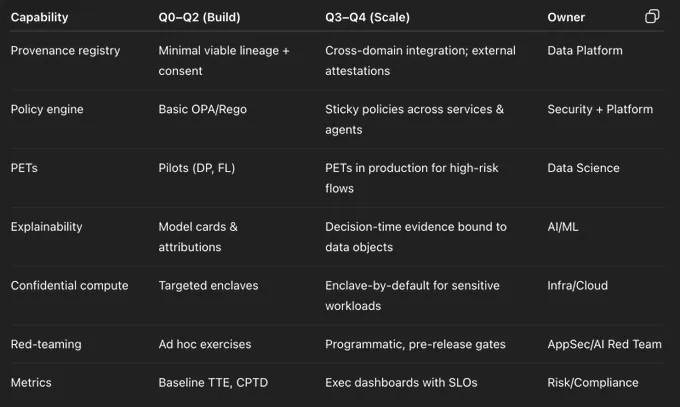Select the Confidential compute cell
The width and height of the screenshot is (680, 407).
pos(69,285)
